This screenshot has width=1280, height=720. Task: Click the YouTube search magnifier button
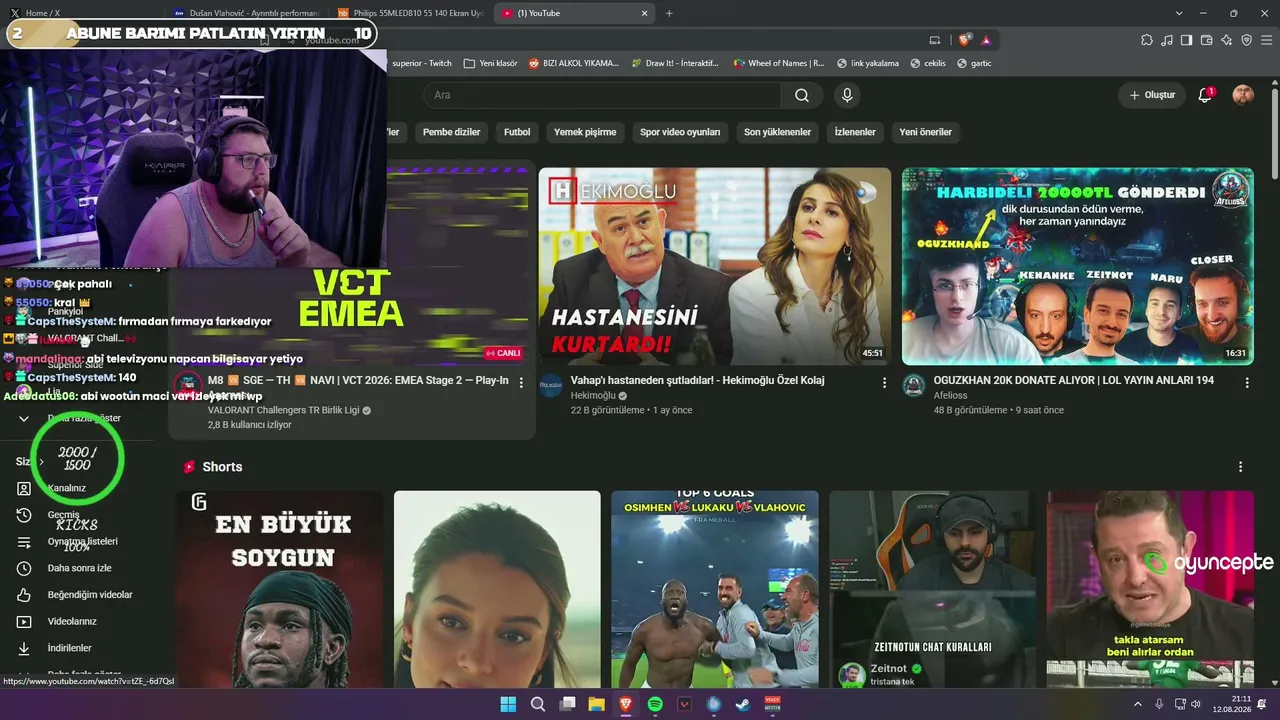click(802, 95)
